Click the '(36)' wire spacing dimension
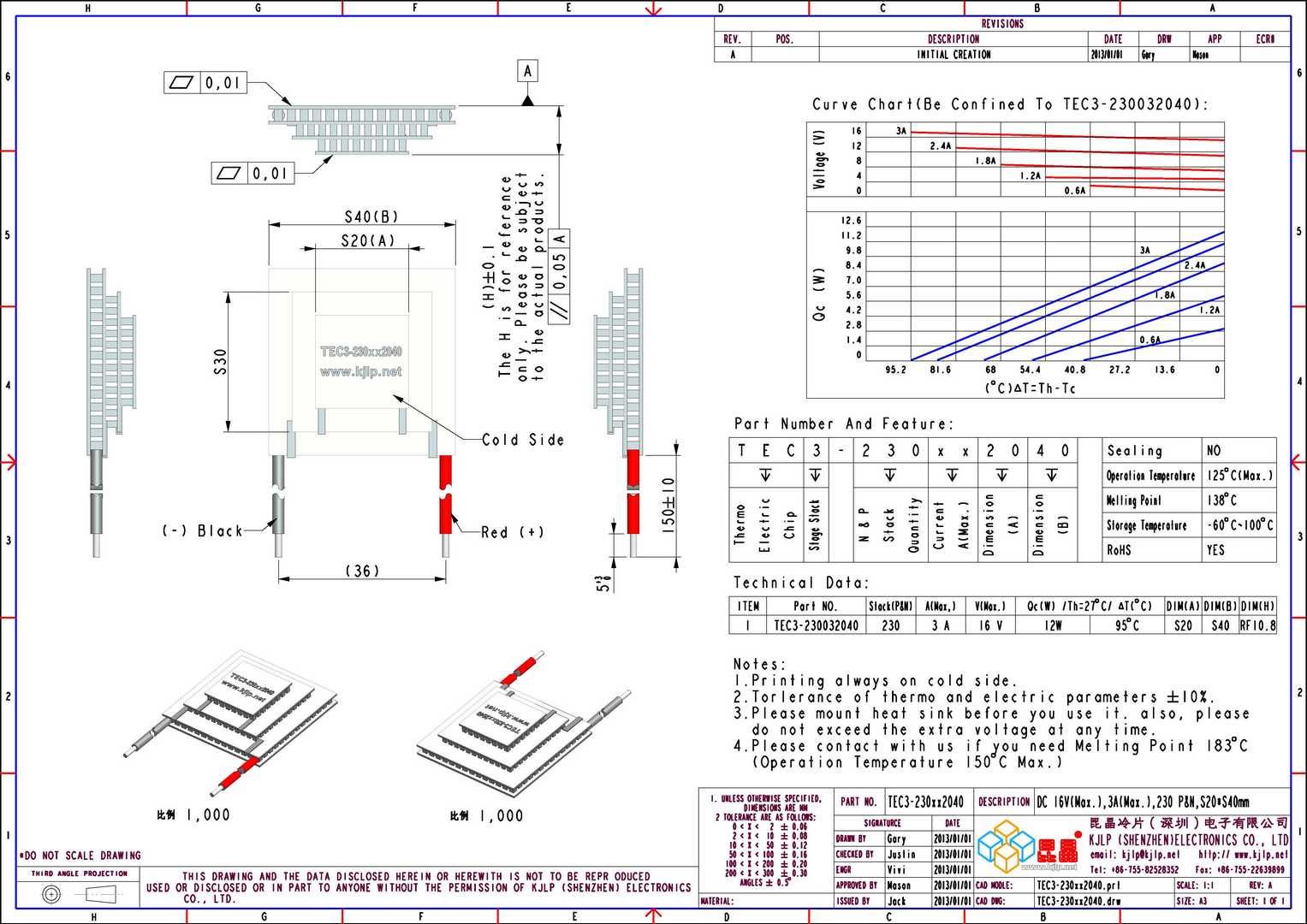This screenshot has height=924, width=1307. point(362,571)
